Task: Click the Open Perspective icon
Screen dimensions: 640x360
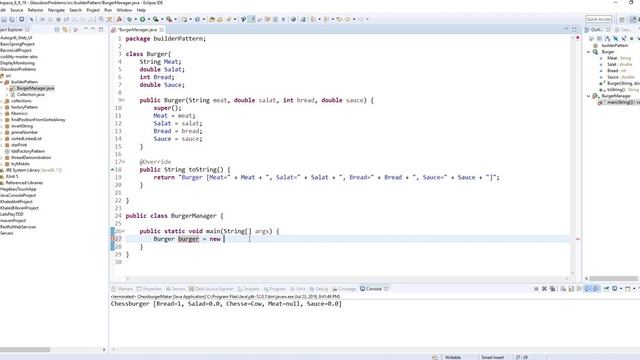Action: click(622, 19)
